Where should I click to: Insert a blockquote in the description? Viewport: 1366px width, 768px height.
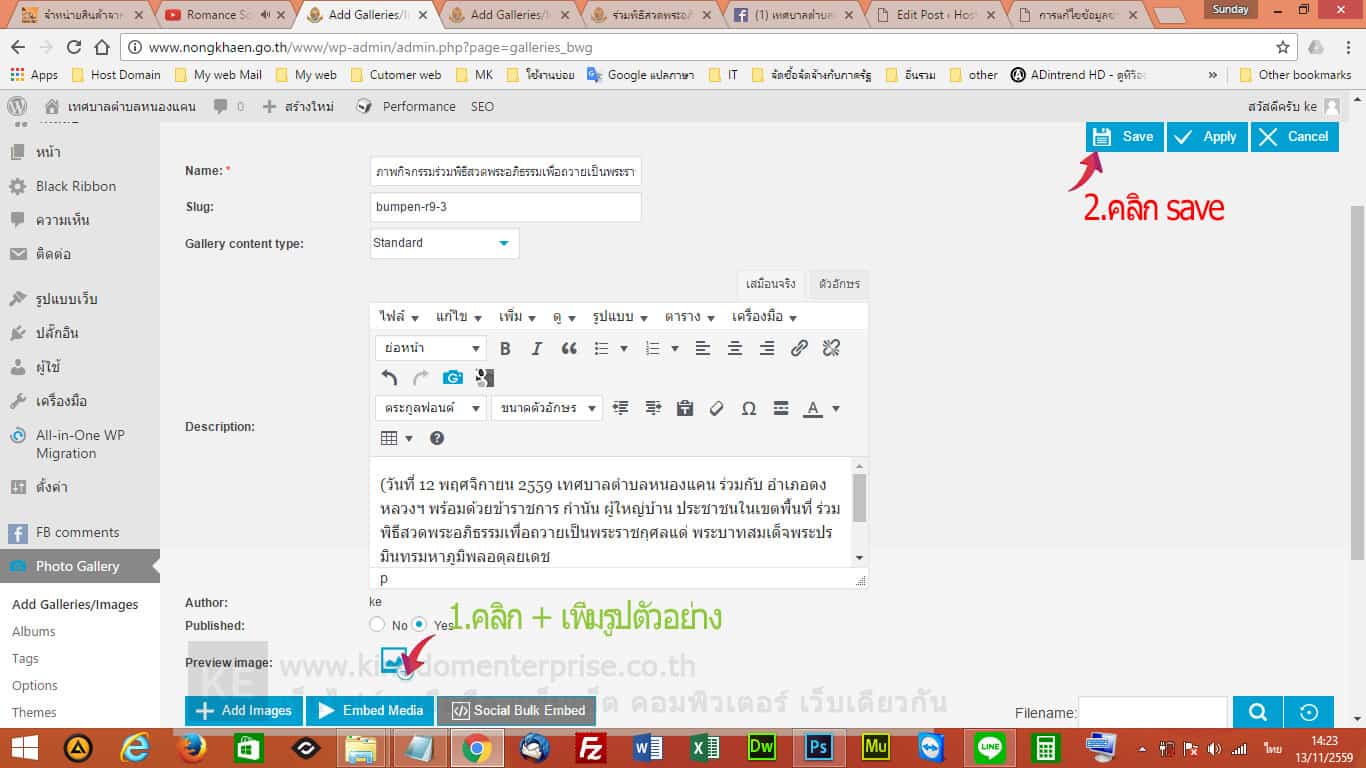[x=569, y=349]
